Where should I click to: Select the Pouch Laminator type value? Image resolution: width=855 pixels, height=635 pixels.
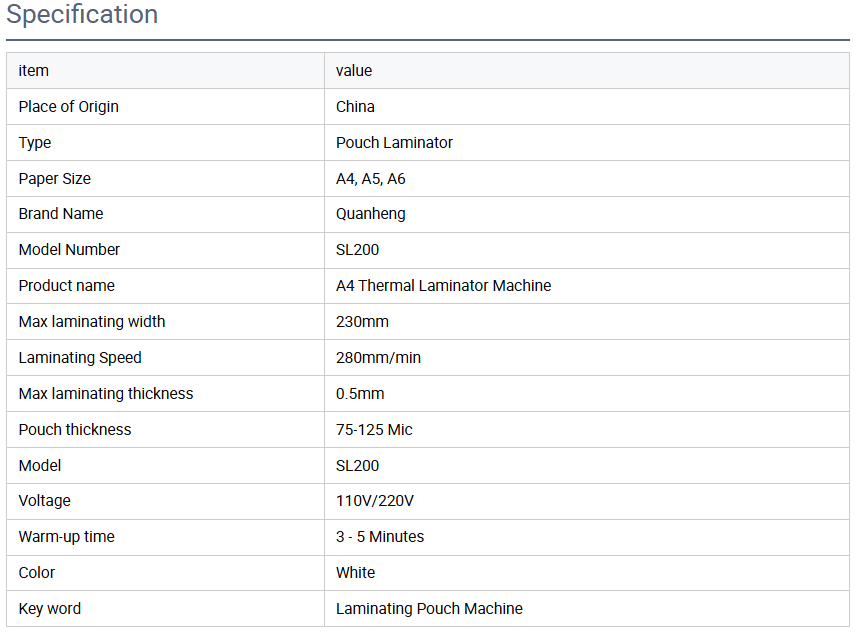coord(394,143)
